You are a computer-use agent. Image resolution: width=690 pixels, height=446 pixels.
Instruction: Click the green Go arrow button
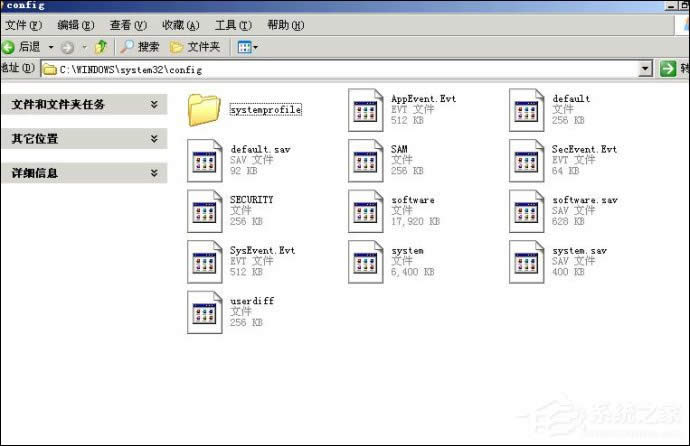[668, 69]
